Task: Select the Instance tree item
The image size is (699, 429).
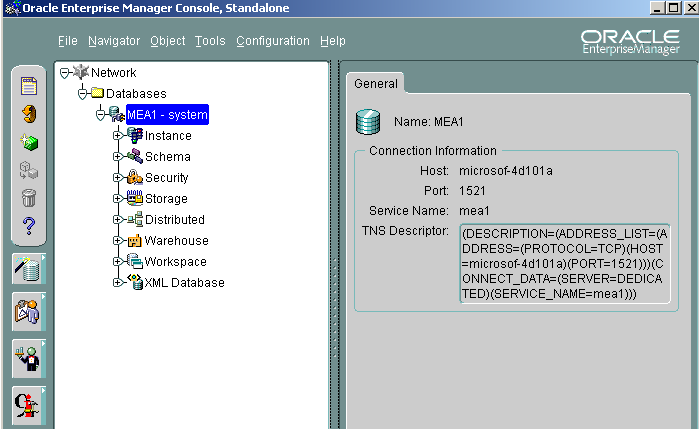Action: pos(168,136)
